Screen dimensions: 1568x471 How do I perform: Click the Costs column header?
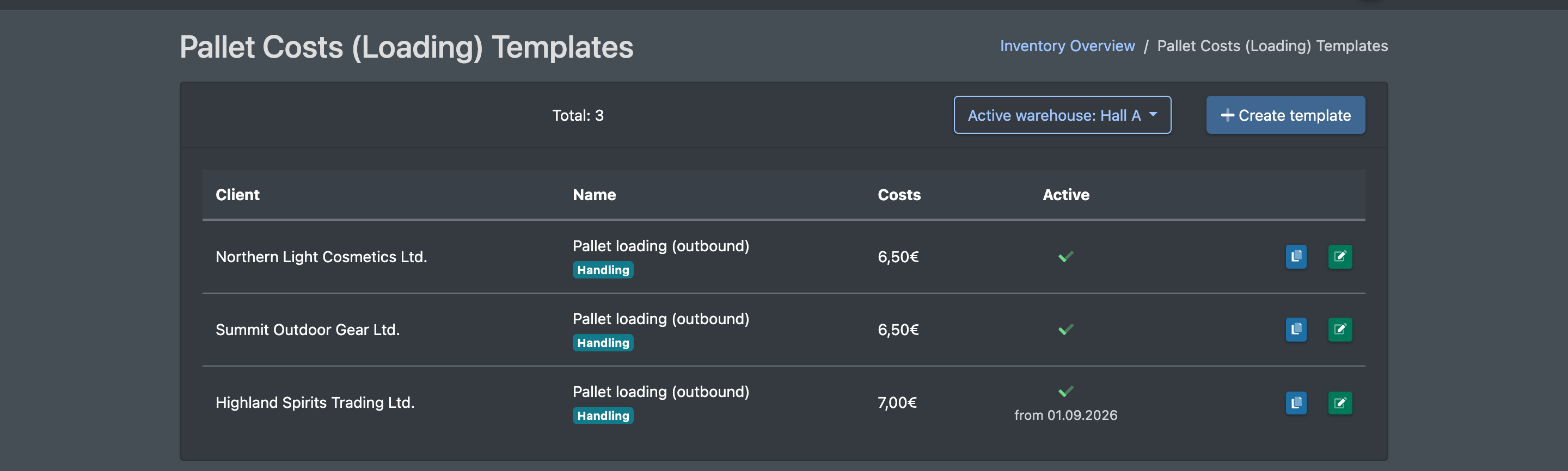[899, 195]
